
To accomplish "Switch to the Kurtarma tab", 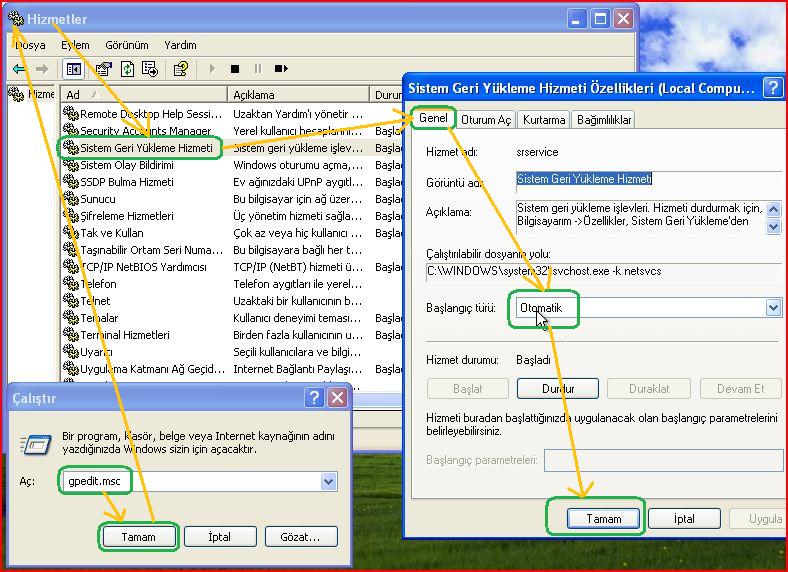I will tap(544, 120).
